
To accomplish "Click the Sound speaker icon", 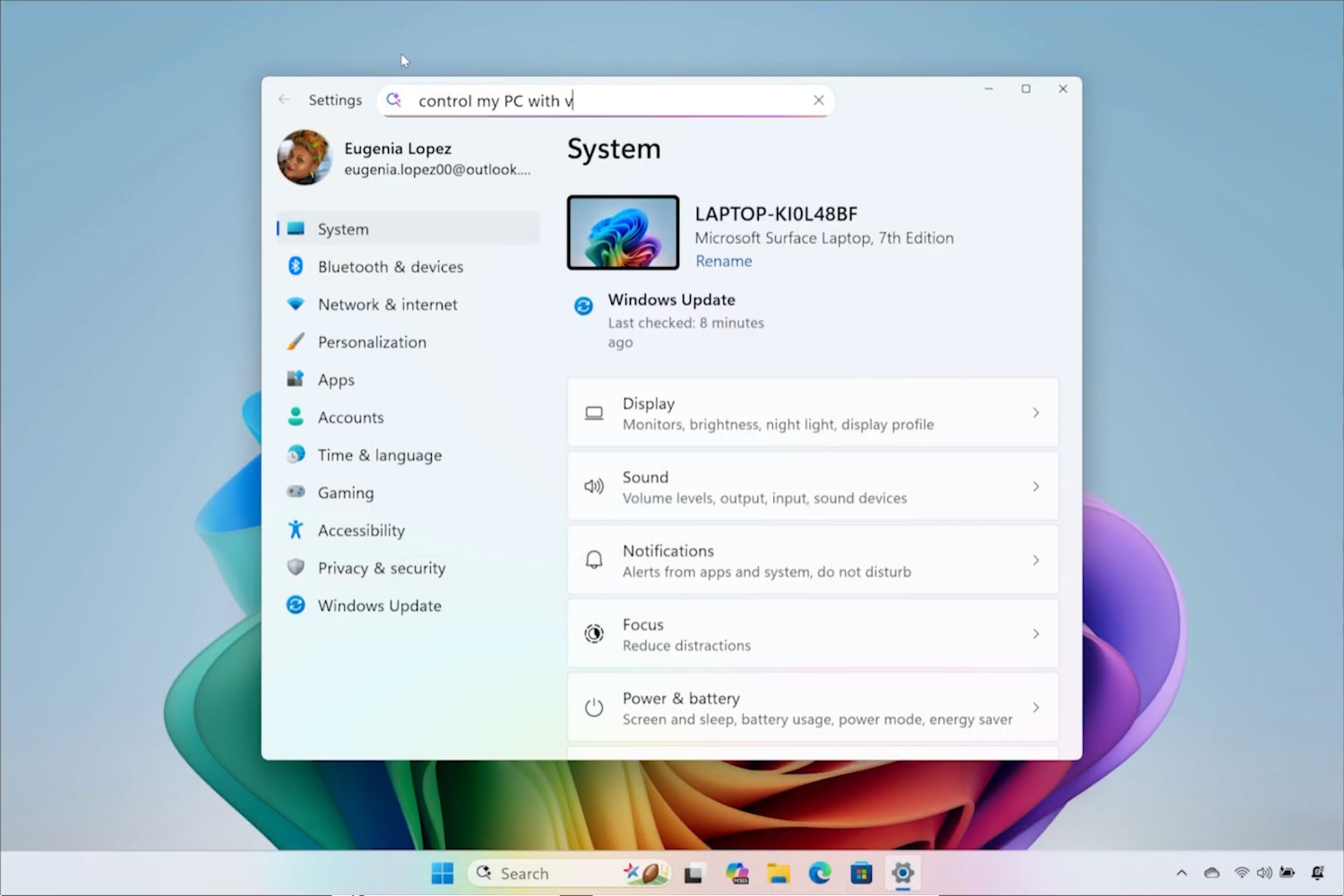I will [594, 487].
